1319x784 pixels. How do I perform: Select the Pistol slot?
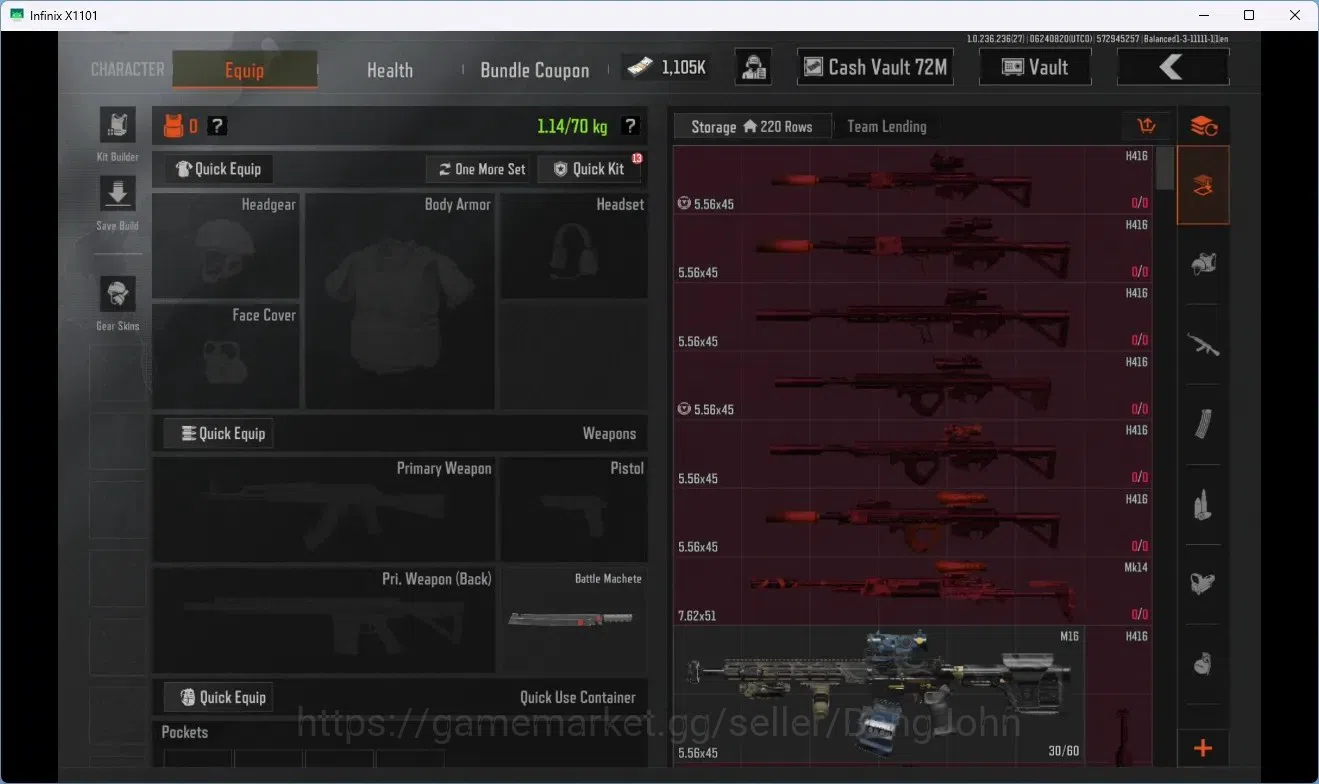pos(574,509)
